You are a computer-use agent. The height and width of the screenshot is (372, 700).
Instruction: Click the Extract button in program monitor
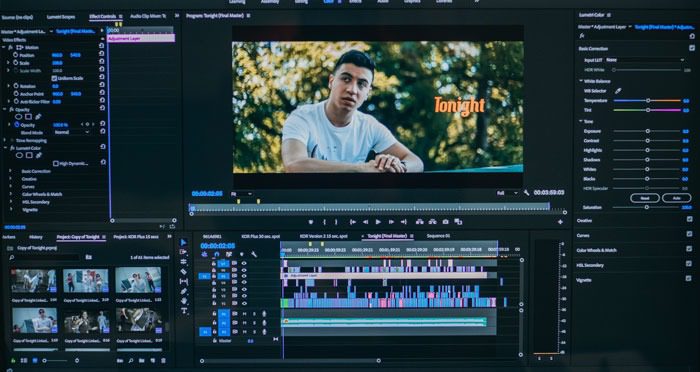[432, 222]
